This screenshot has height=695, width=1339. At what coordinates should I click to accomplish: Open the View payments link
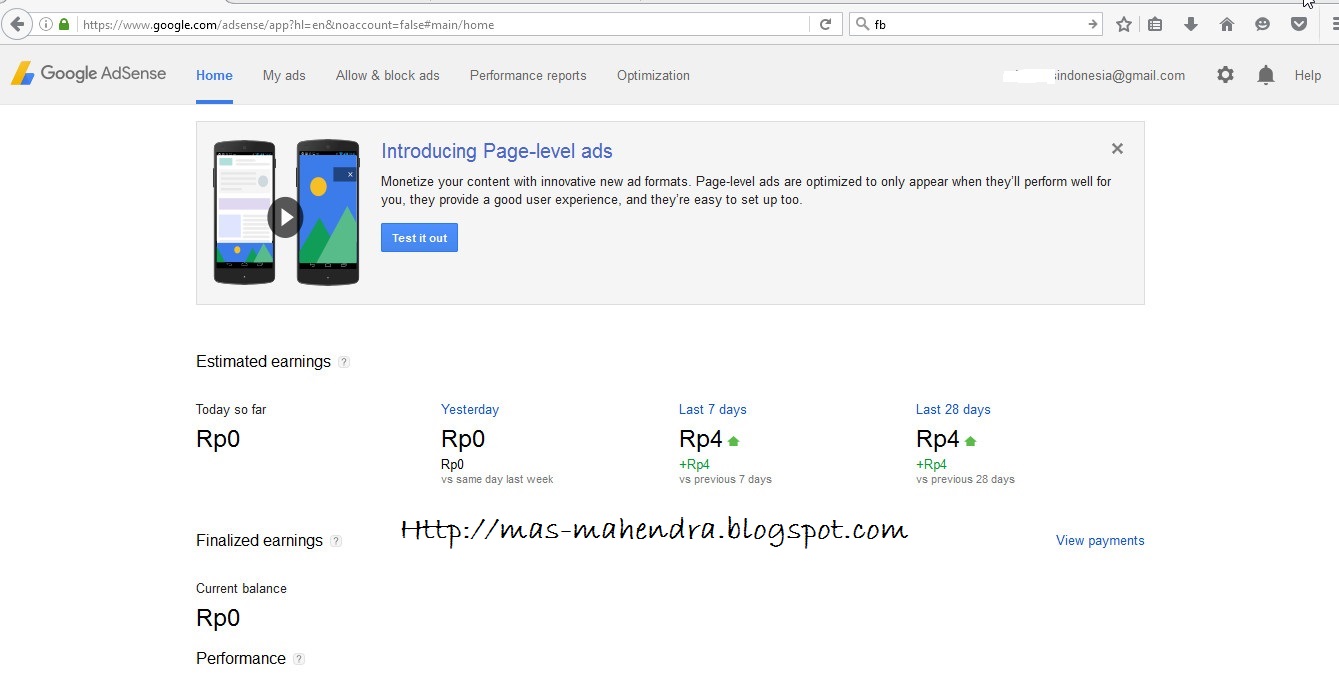[1099, 540]
